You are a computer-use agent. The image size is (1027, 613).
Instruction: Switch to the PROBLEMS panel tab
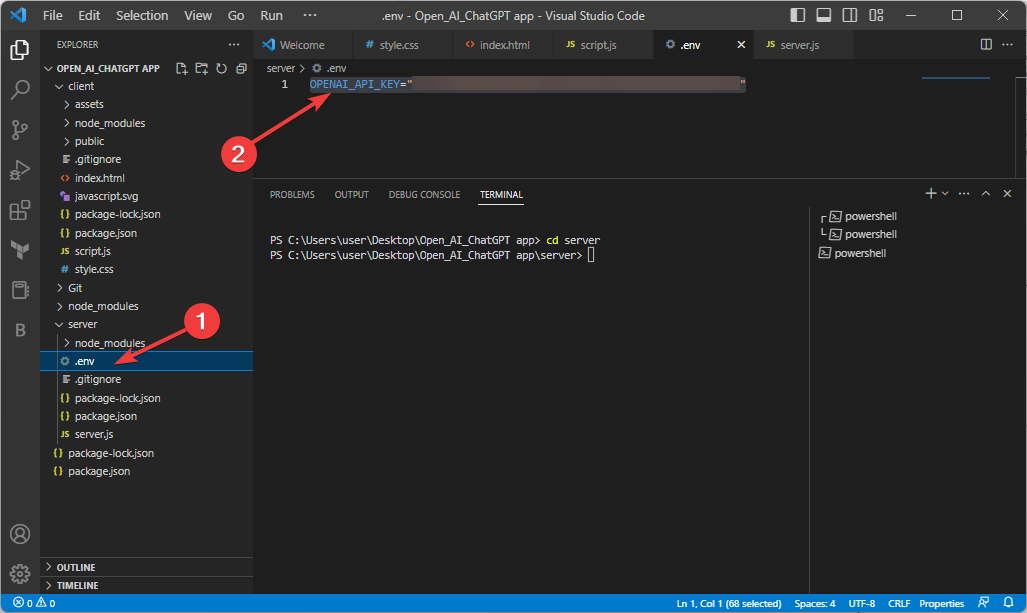(x=292, y=195)
